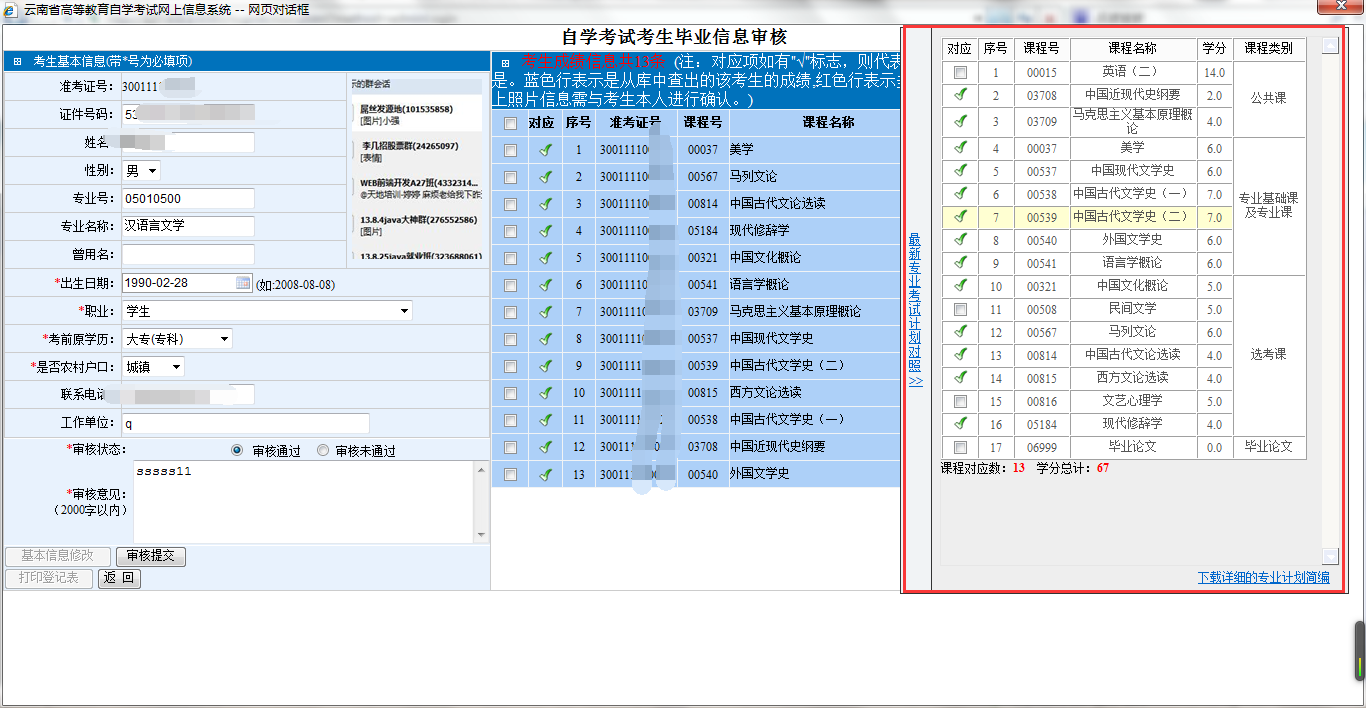Collapse the 最新专业考试计划对照 side panel
The image size is (1366, 708).
[x=915, y=310]
